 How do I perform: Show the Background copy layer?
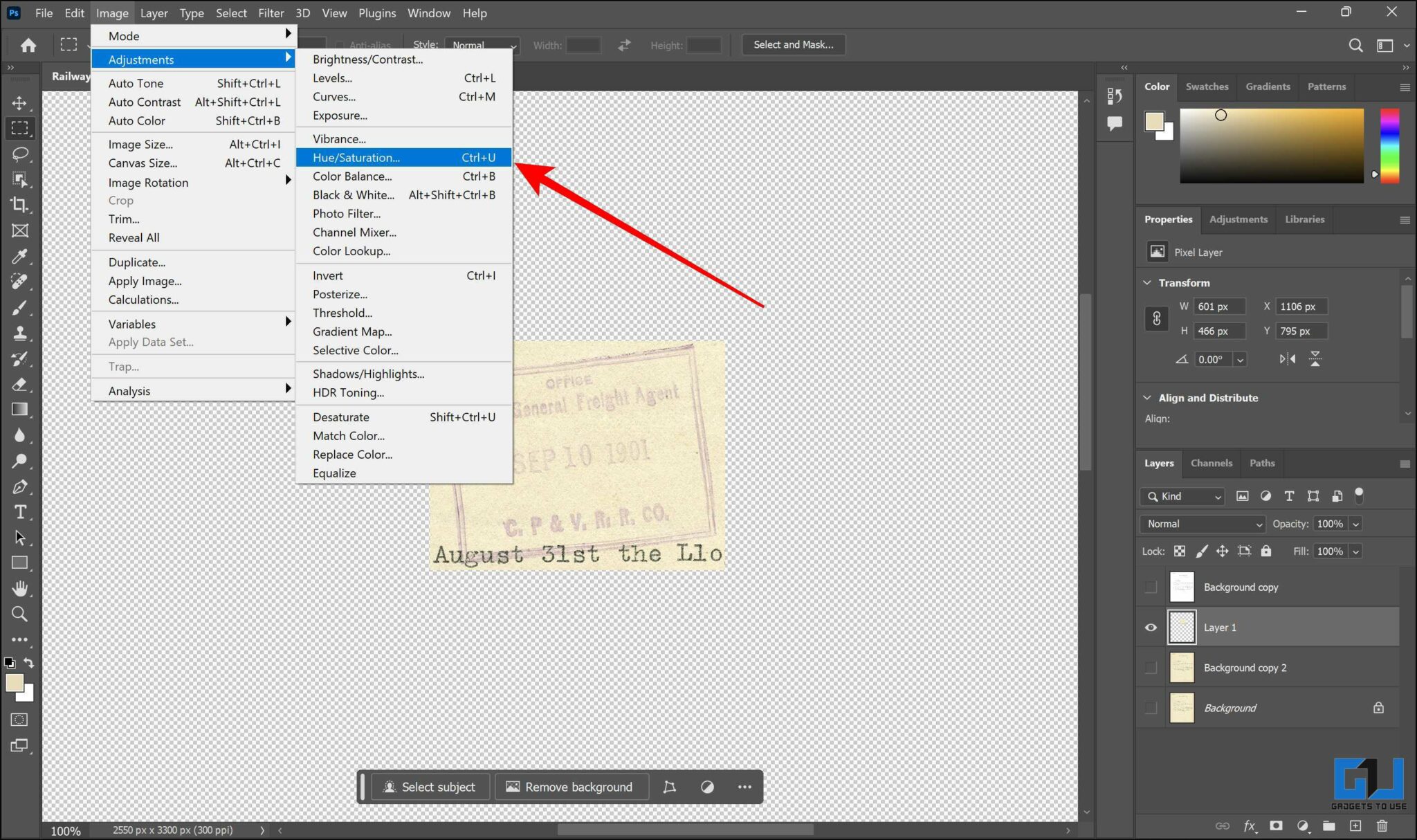[1151, 586]
